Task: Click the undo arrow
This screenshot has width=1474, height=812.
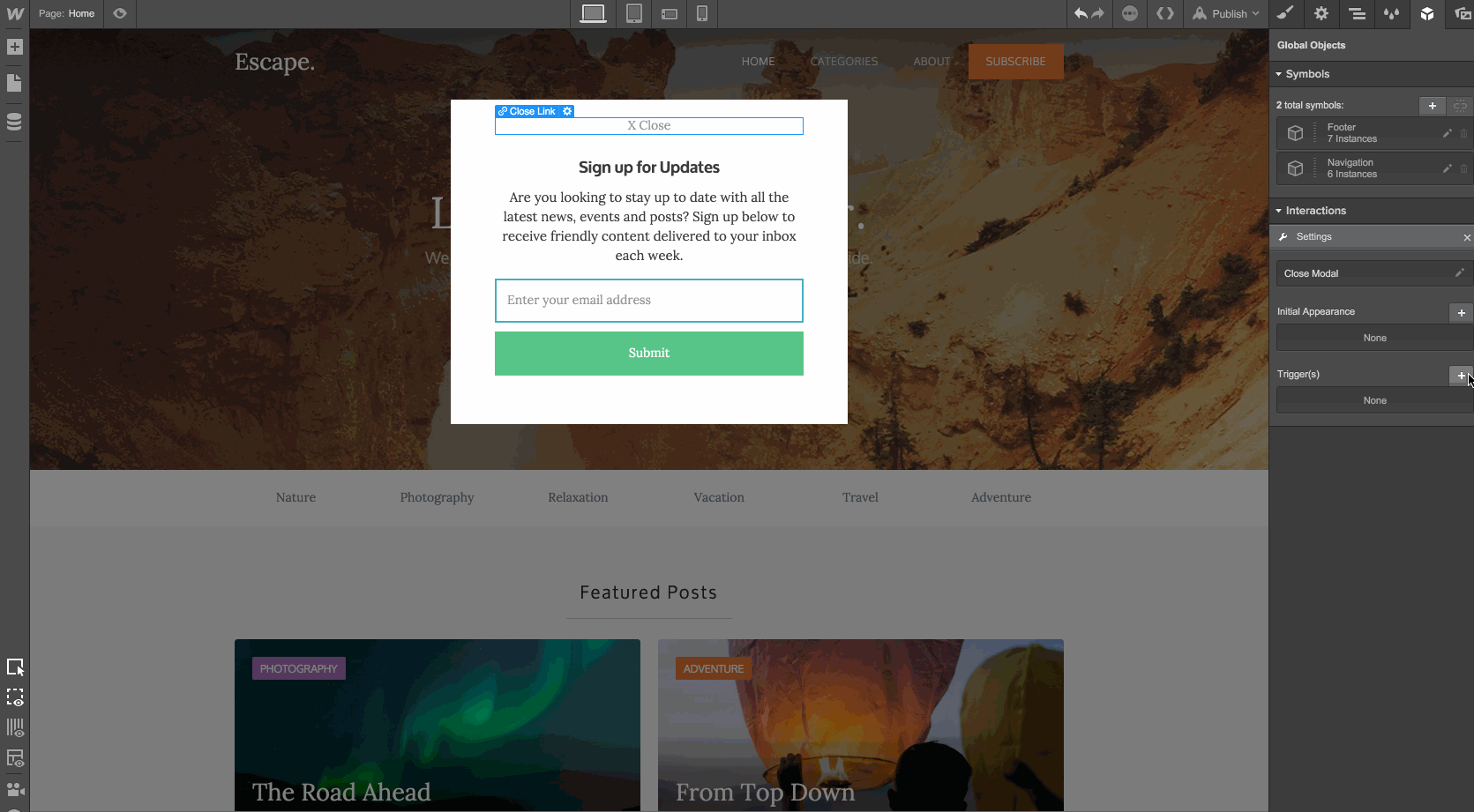Action: 1081,13
